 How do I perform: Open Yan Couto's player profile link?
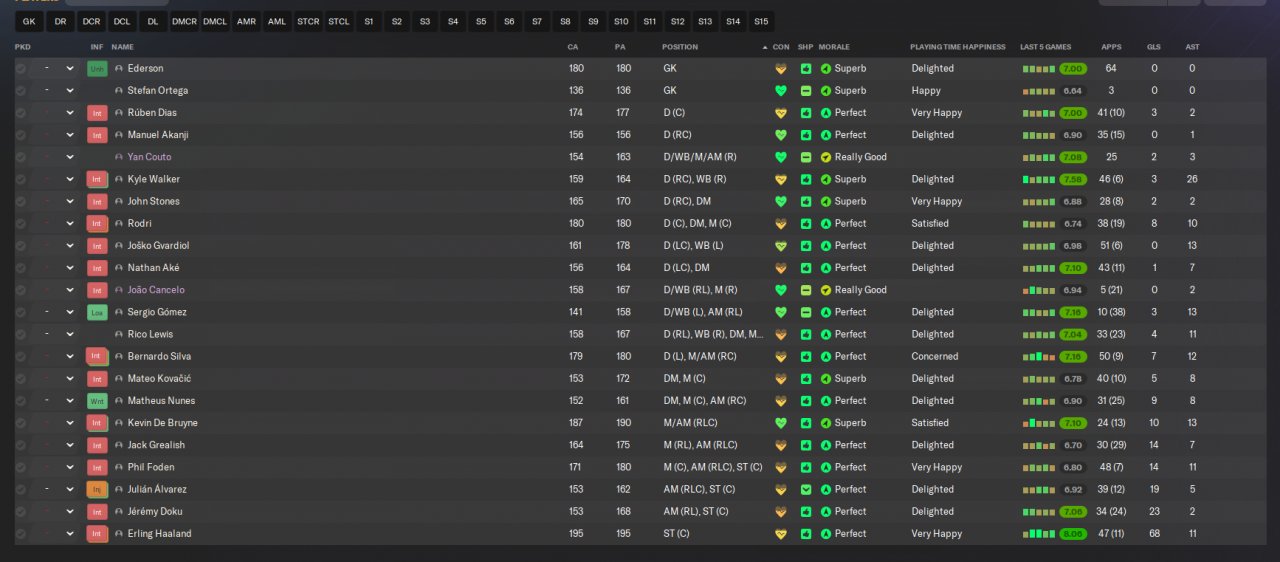(149, 157)
